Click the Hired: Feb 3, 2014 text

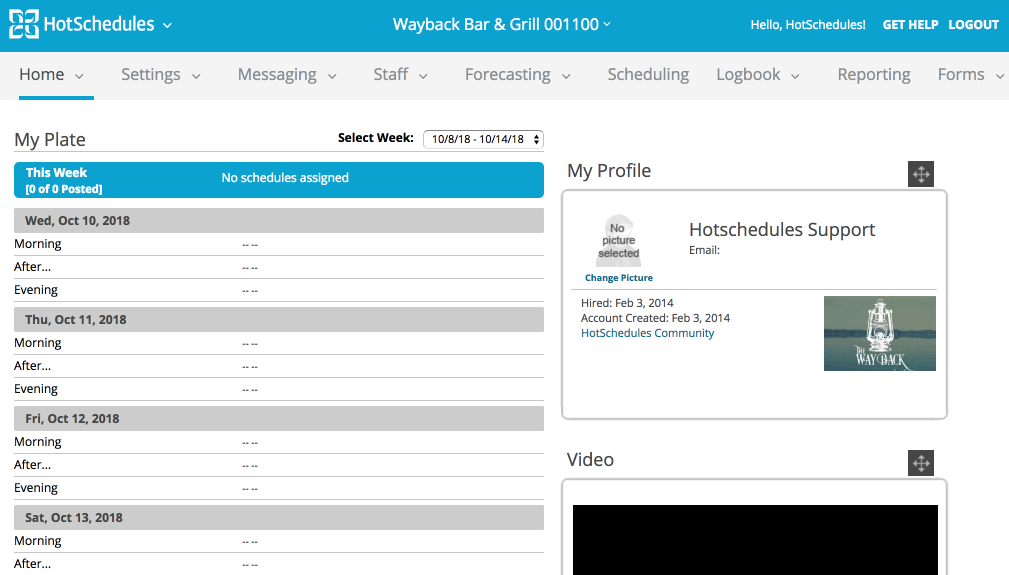[627, 303]
